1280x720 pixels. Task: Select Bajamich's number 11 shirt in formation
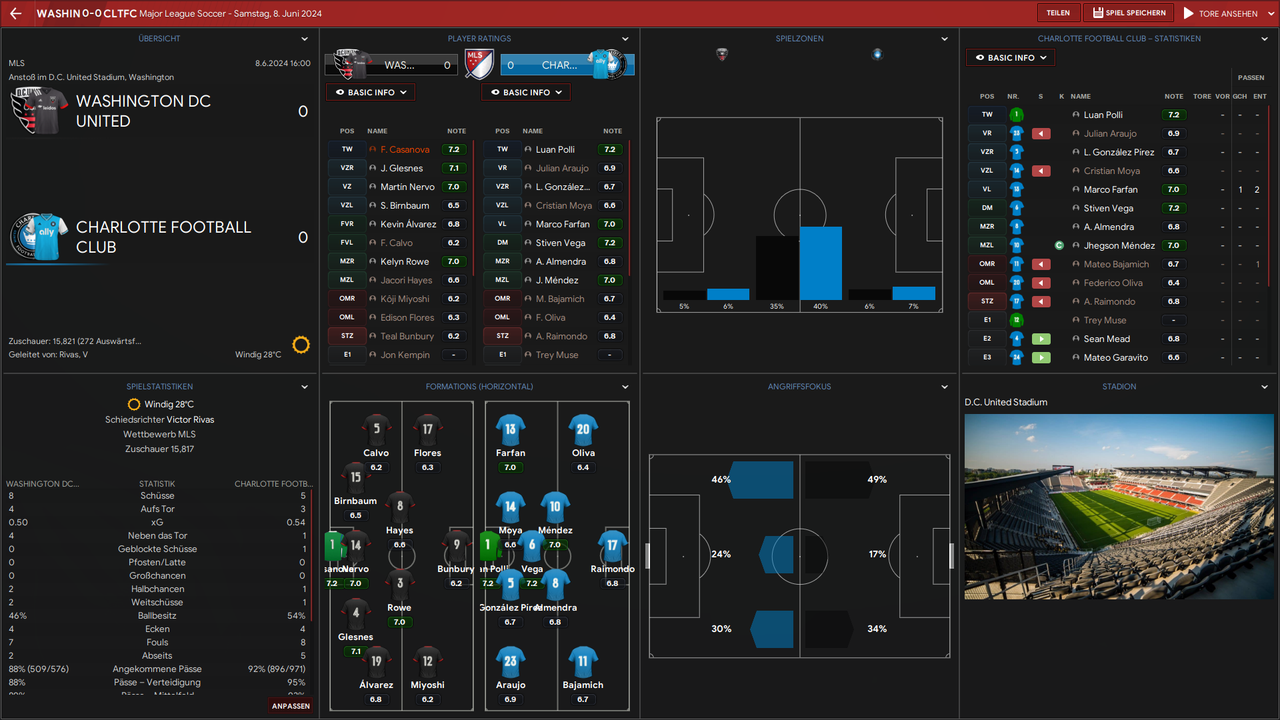coord(583,662)
